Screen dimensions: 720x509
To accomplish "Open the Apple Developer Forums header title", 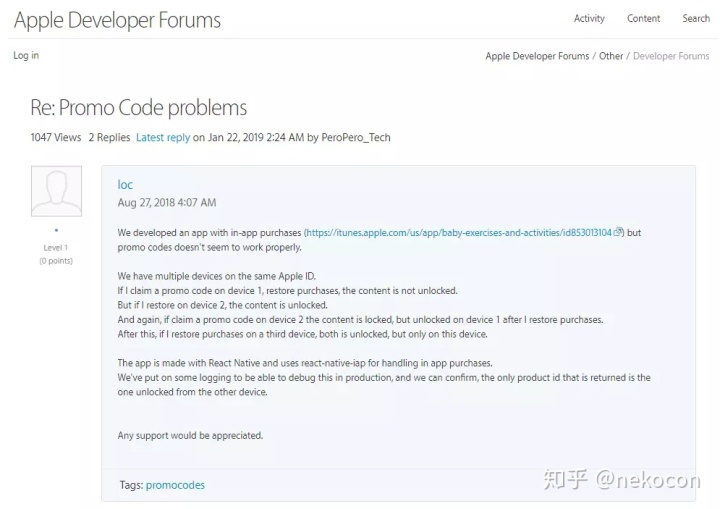I will [117, 20].
